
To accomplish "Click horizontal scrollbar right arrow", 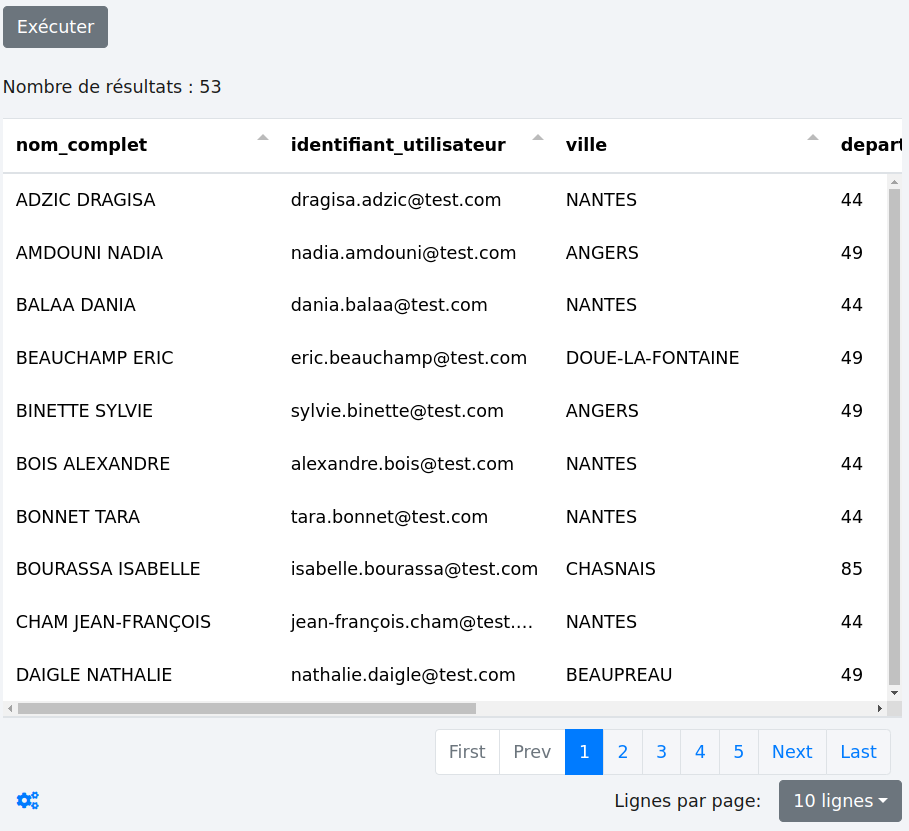I will click(880, 708).
